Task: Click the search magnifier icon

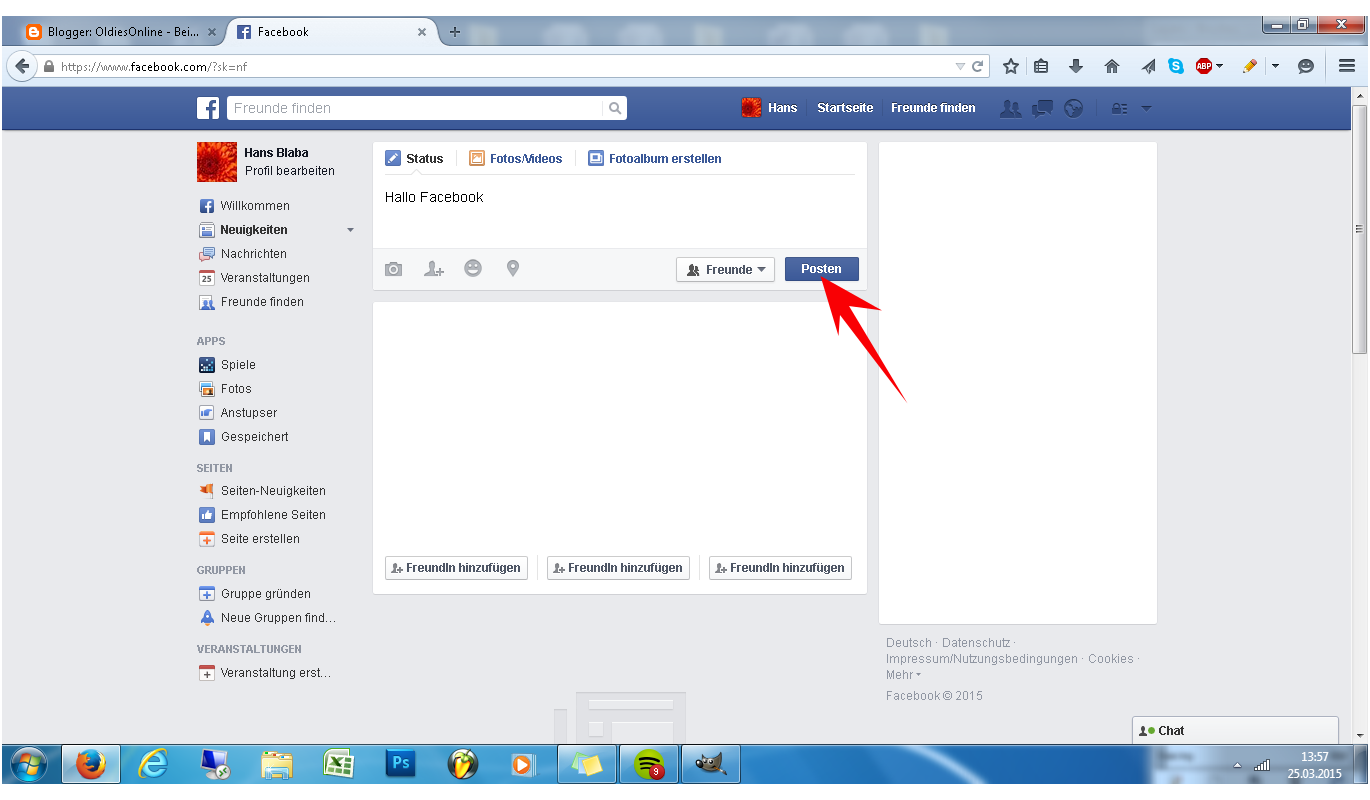Action: point(615,108)
